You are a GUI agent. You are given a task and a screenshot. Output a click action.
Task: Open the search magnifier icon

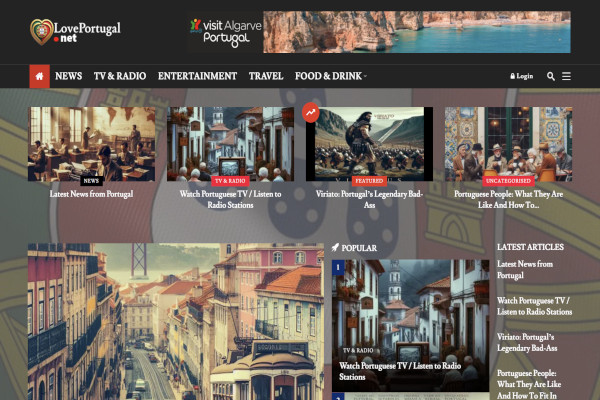[x=550, y=76]
